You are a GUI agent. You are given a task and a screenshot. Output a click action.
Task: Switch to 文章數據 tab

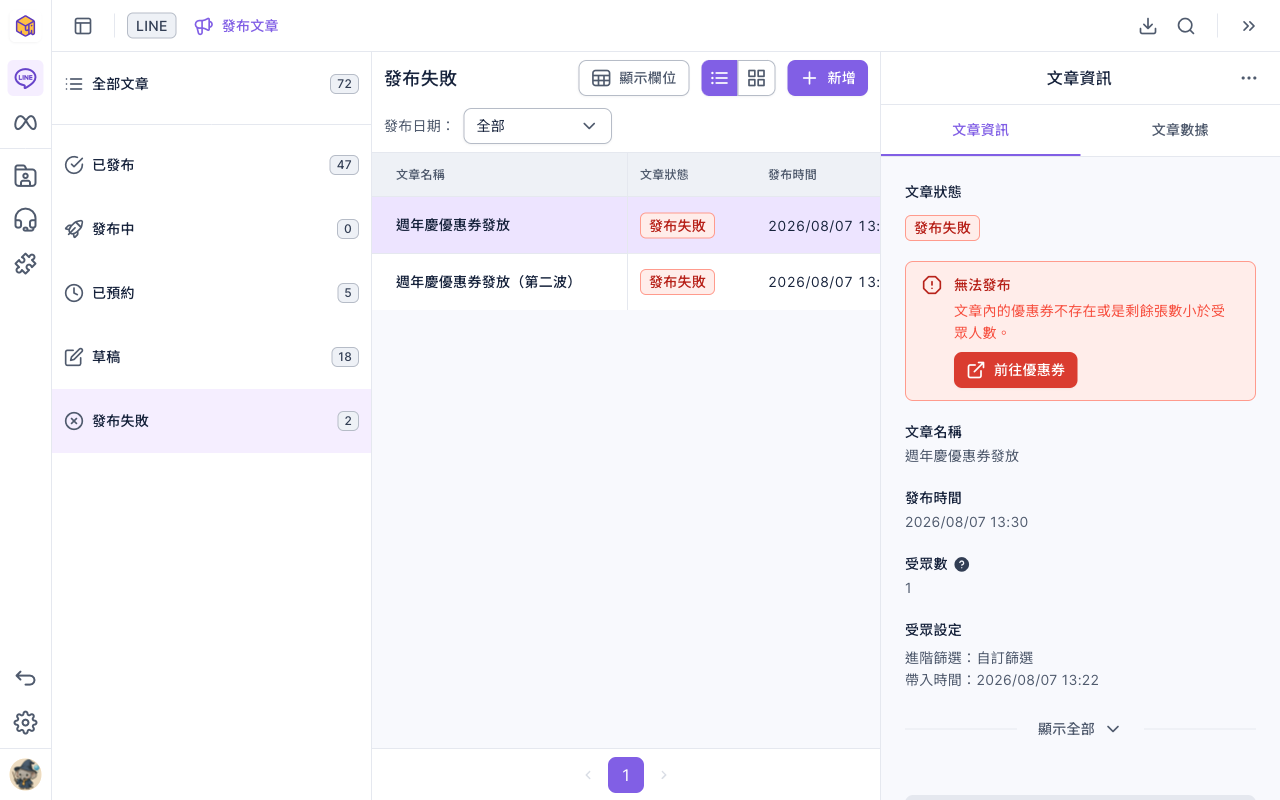point(1180,130)
